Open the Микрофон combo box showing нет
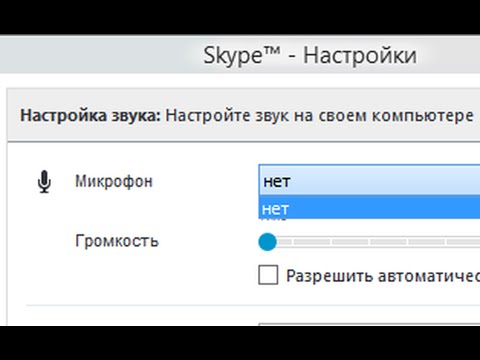The width and height of the screenshot is (480, 360). point(369,180)
